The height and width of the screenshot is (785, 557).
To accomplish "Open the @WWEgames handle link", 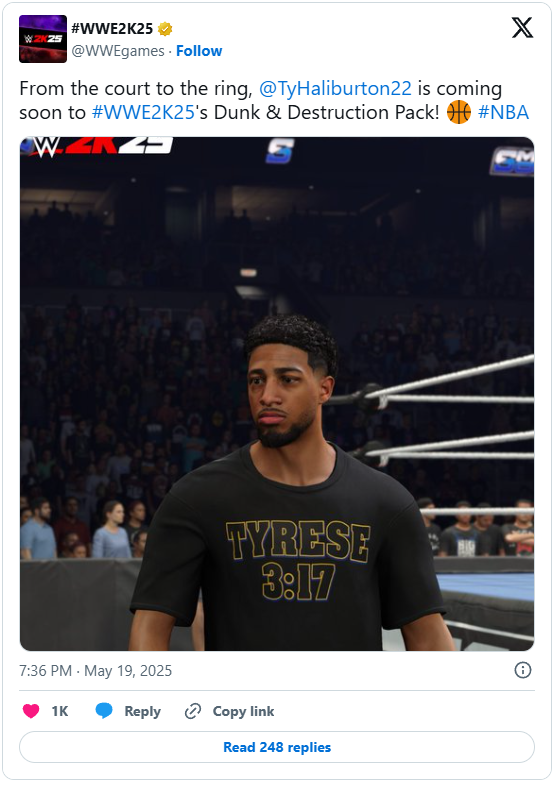I will point(118,51).
